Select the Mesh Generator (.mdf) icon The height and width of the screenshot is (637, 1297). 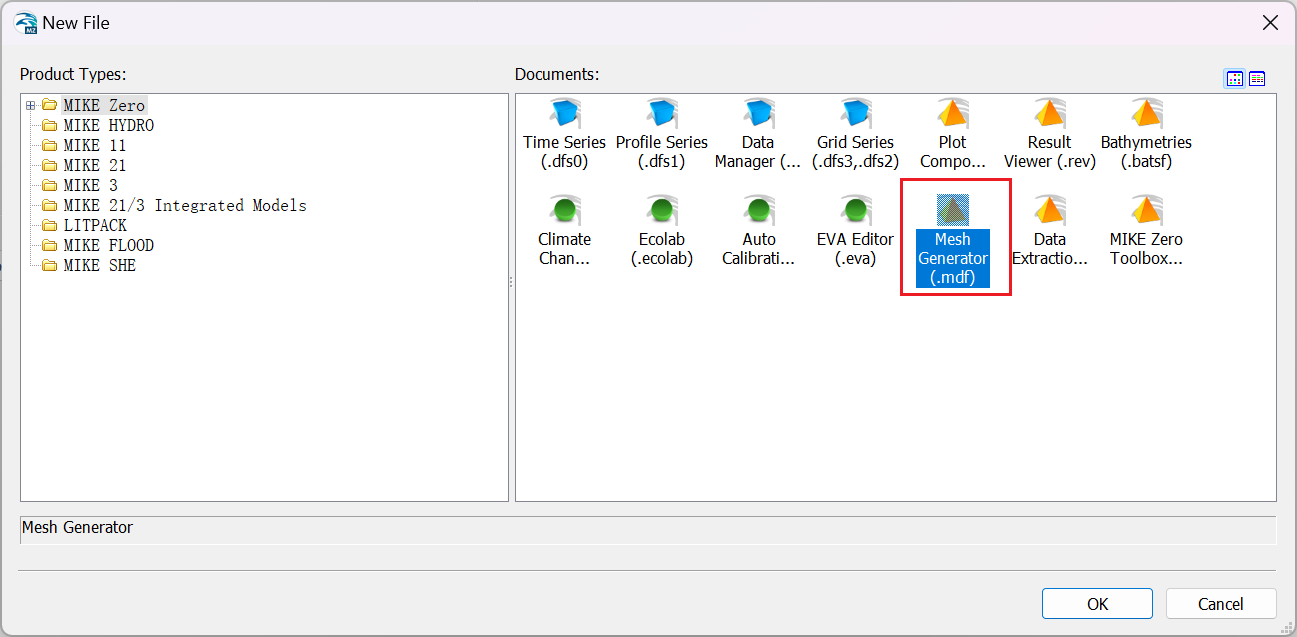(953, 210)
